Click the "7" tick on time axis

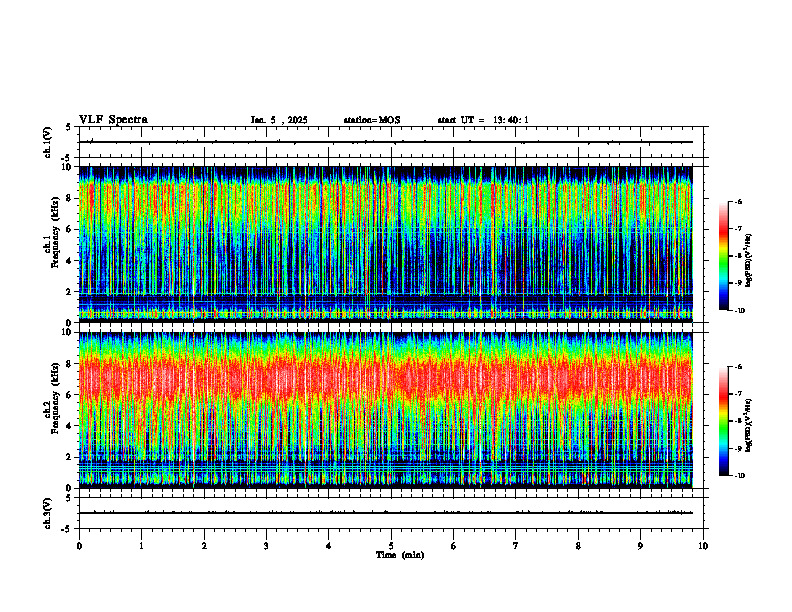[x=516, y=546]
